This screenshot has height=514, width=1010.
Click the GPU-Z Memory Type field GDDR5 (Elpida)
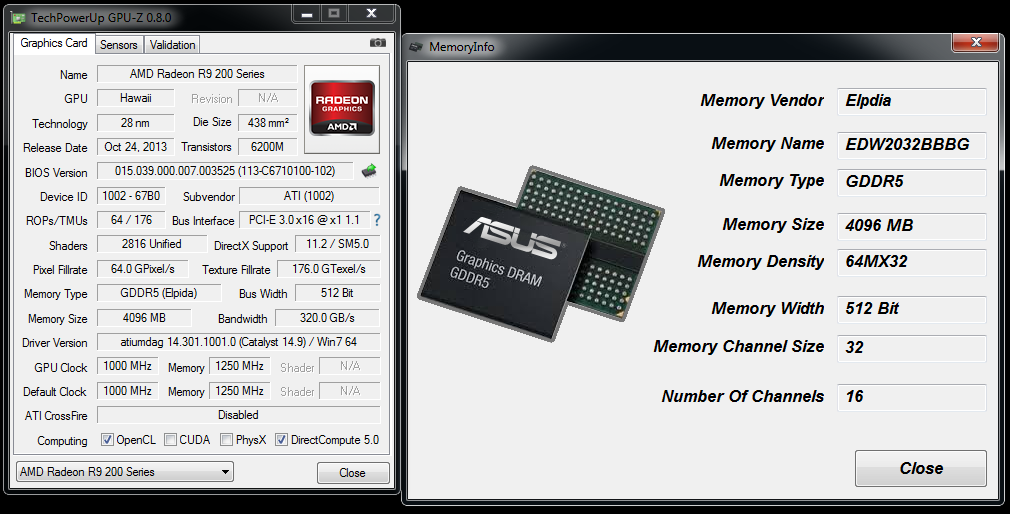pos(159,293)
